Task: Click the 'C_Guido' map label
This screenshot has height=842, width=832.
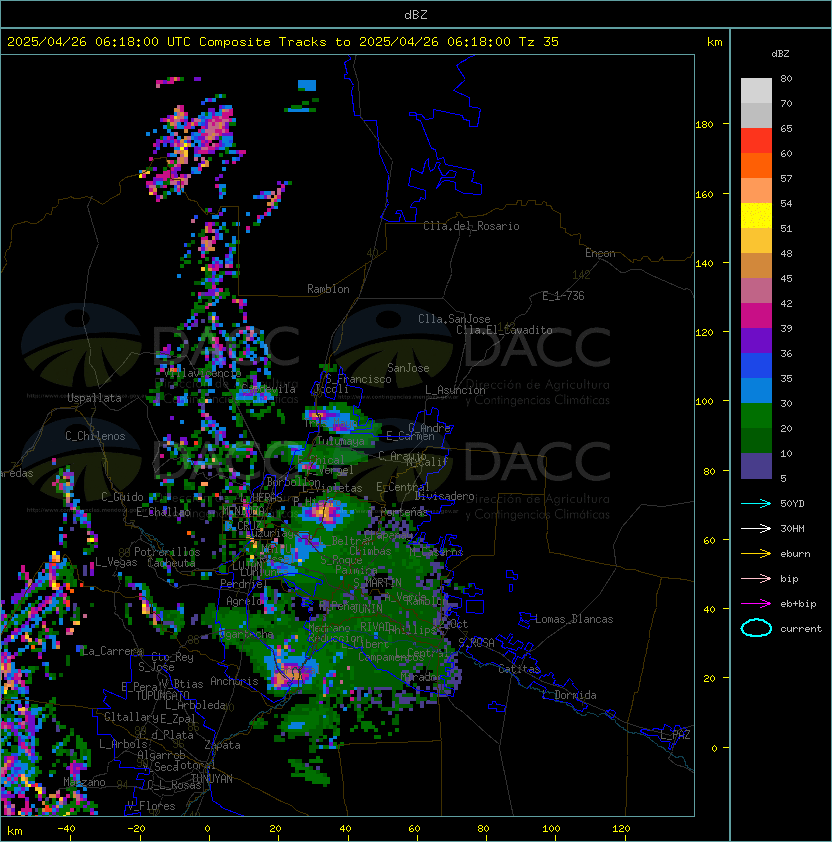Action: pos(122,497)
